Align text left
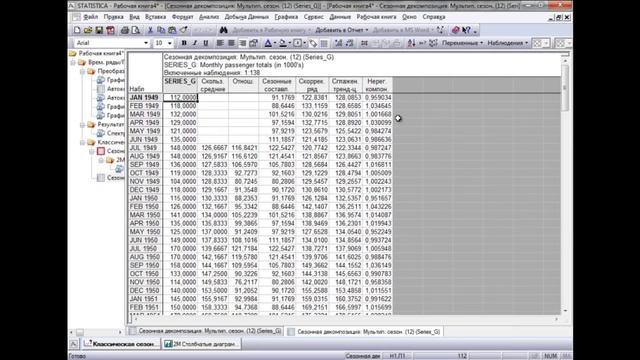The height and width of the screenshot is (360, 640). pos(220,43)
